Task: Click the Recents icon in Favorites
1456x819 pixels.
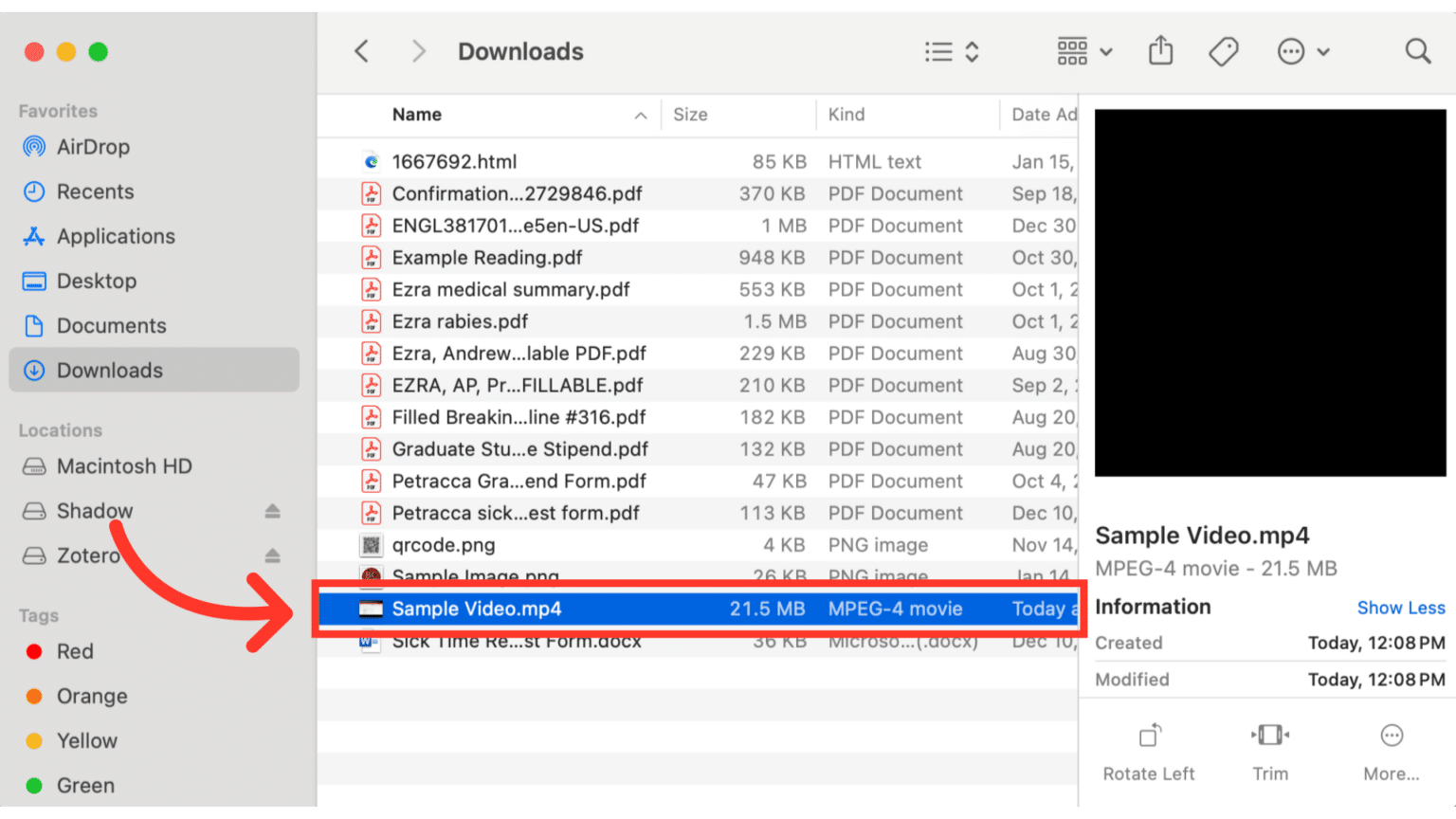Action: coord(34,191)
